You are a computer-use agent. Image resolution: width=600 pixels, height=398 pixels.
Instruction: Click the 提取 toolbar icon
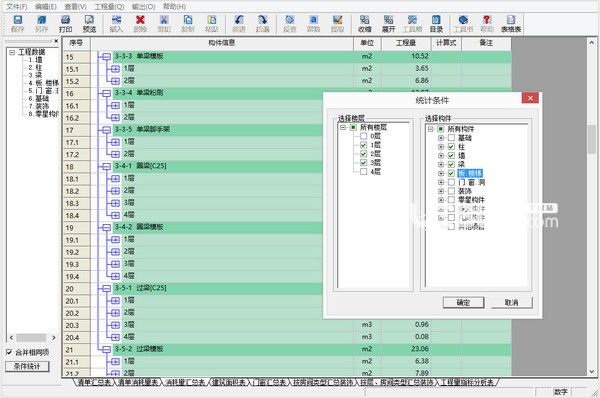pos(337,24)
